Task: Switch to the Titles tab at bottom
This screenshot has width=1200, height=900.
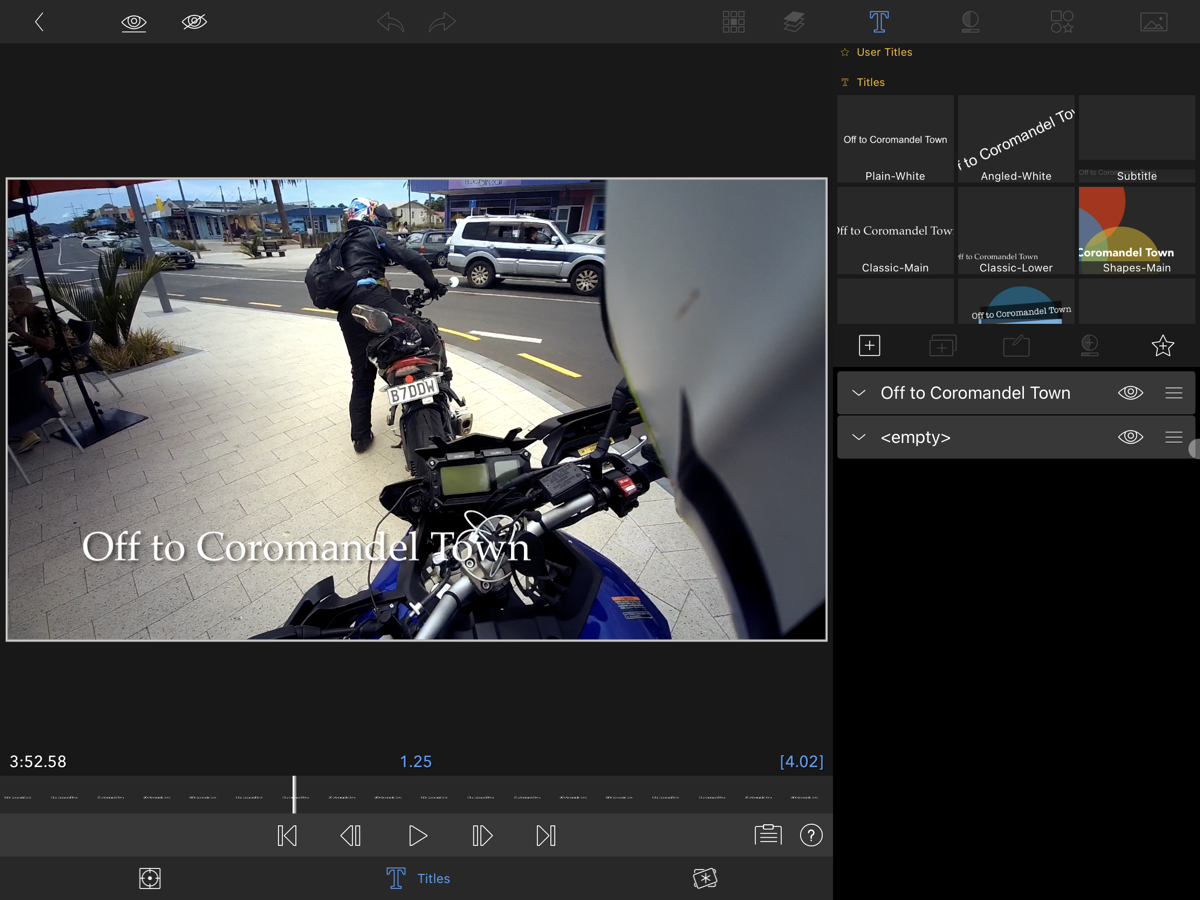Action: [x=418, y=878]
